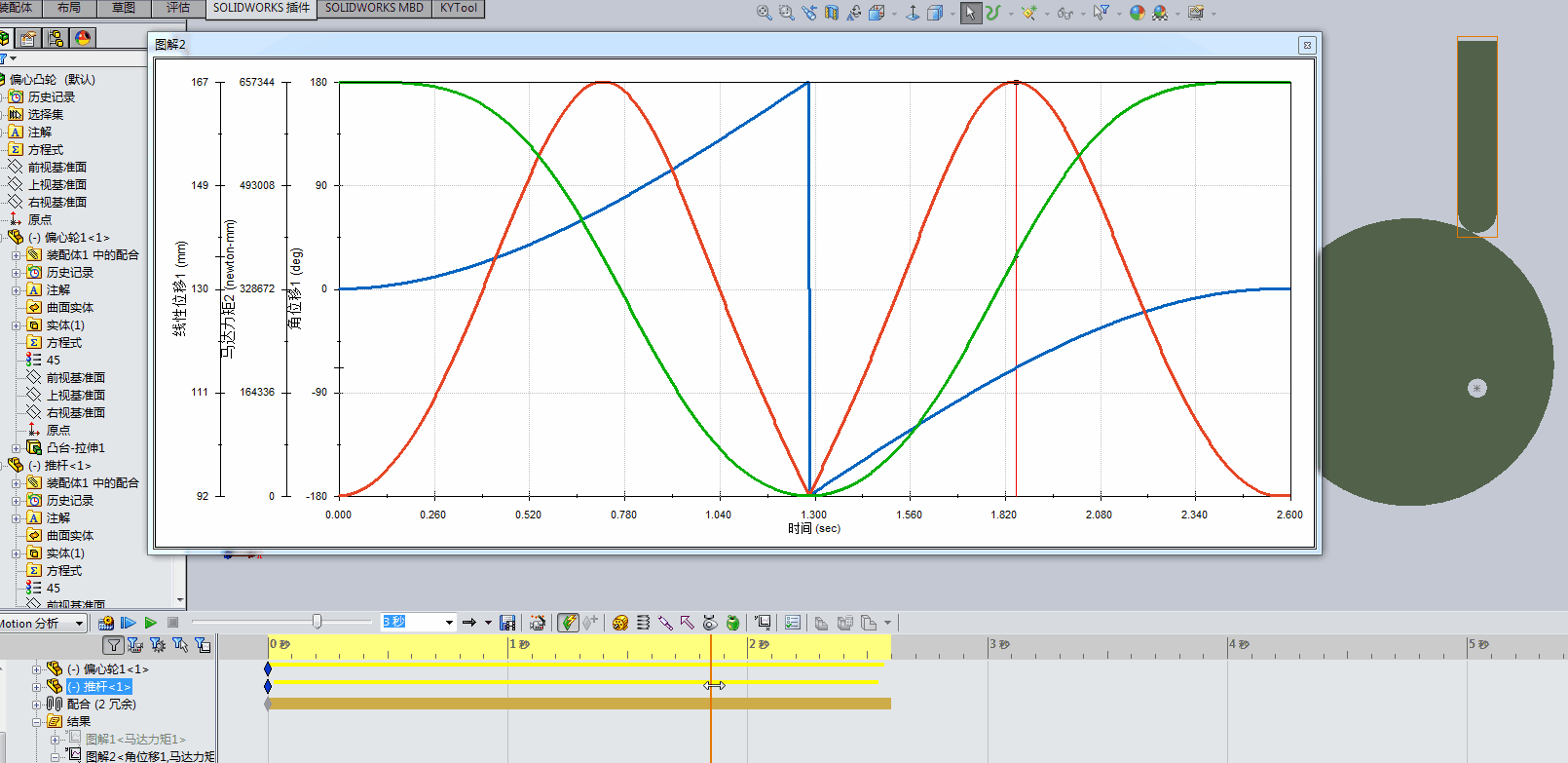The image size is (1568, 763).
Task: Switch to 草图 tab
Action: pos(124,8)
